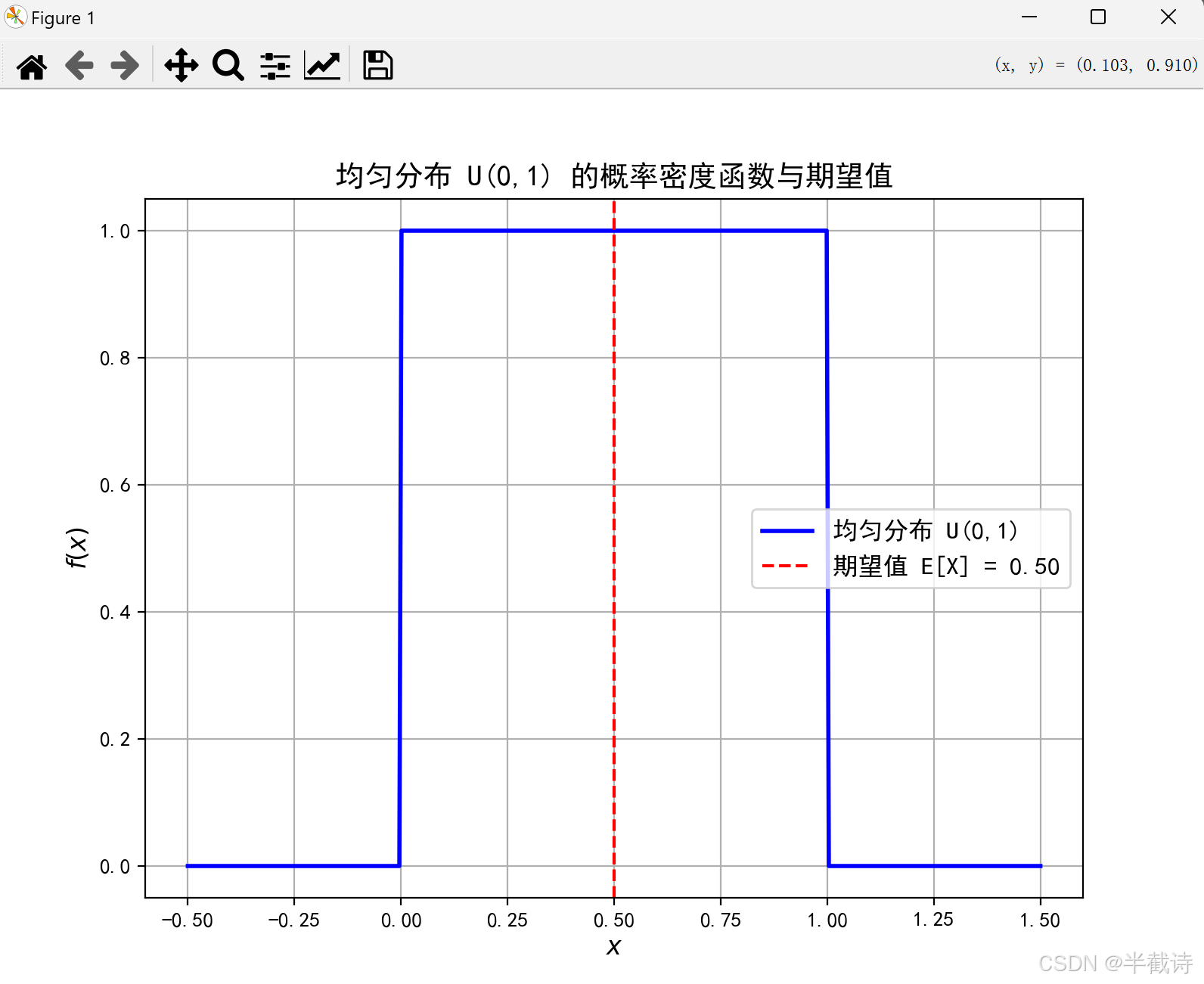
Task: Click the x-axis label x
Action: point(613,946)
